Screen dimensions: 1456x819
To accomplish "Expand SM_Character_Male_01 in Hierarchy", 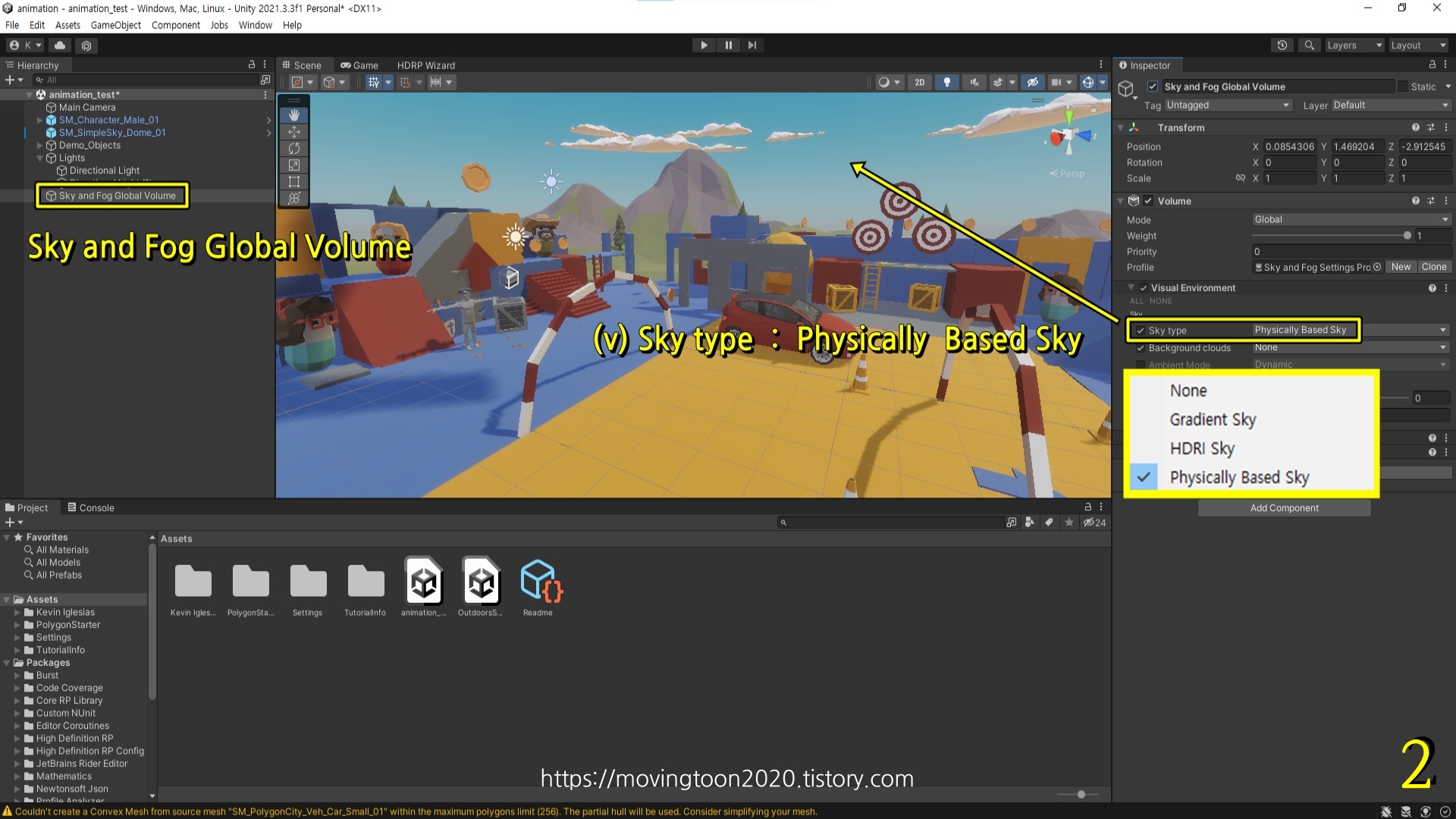I will (40, 120).
